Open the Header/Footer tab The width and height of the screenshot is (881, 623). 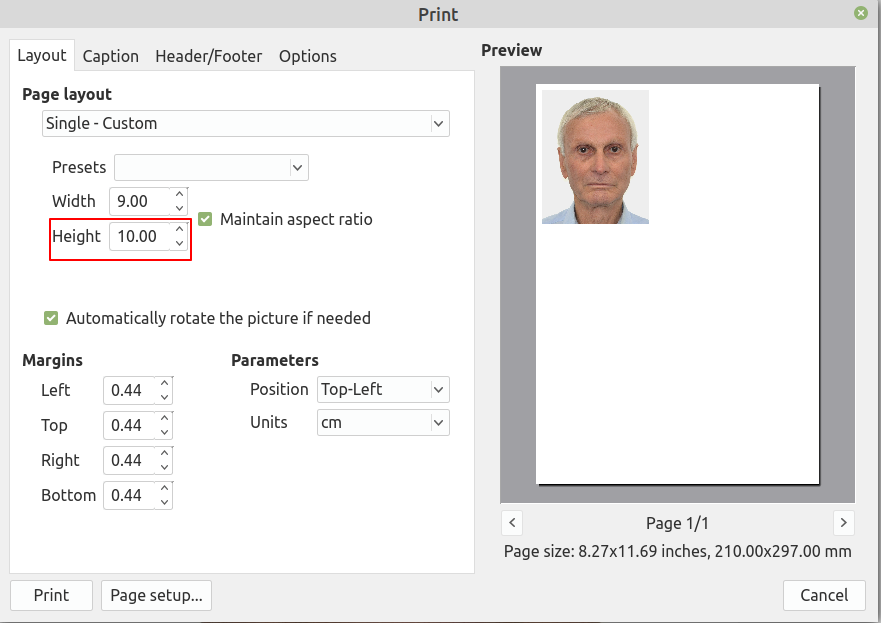208,56
